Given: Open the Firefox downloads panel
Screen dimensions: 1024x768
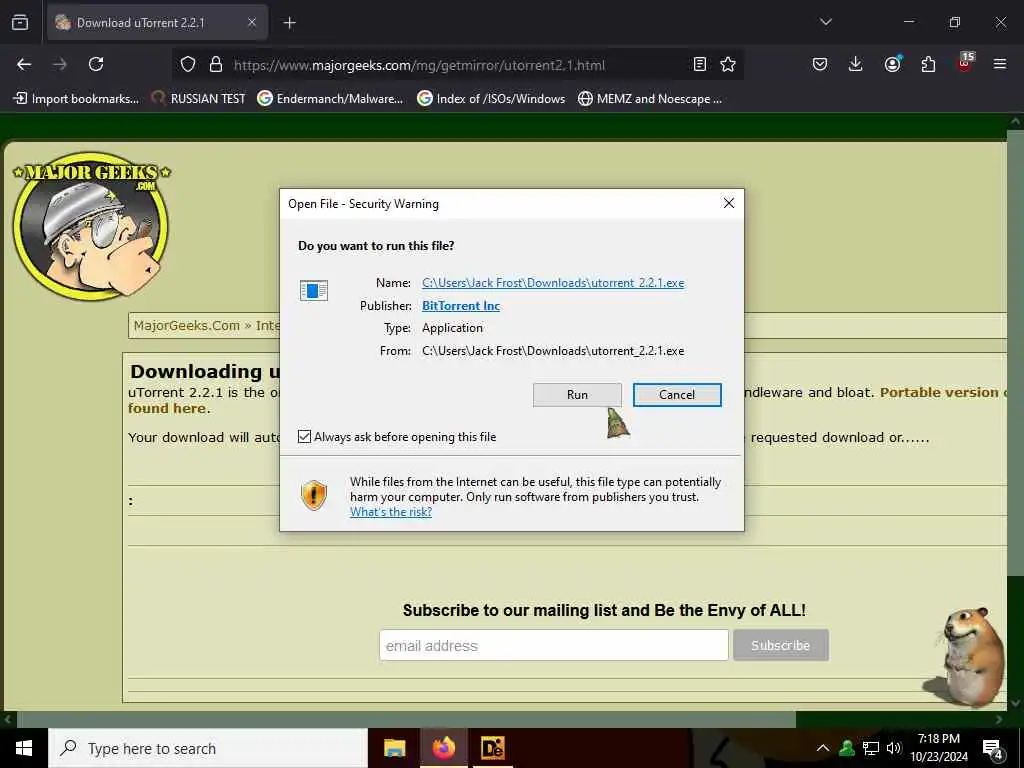Looking at the screenshot, I should (856, 64).
